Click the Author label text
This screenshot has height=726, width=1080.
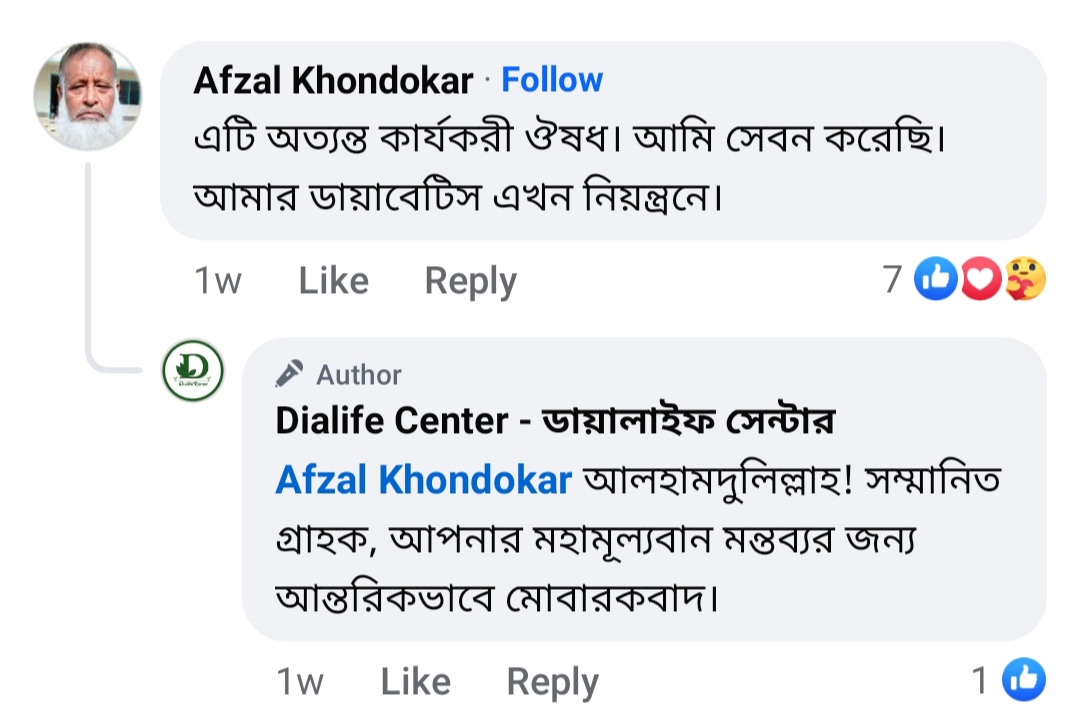pos(359,375)
